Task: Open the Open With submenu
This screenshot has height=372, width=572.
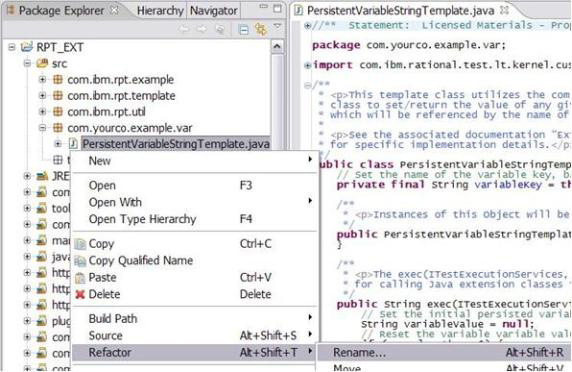Action: click(x=195, y=202)
